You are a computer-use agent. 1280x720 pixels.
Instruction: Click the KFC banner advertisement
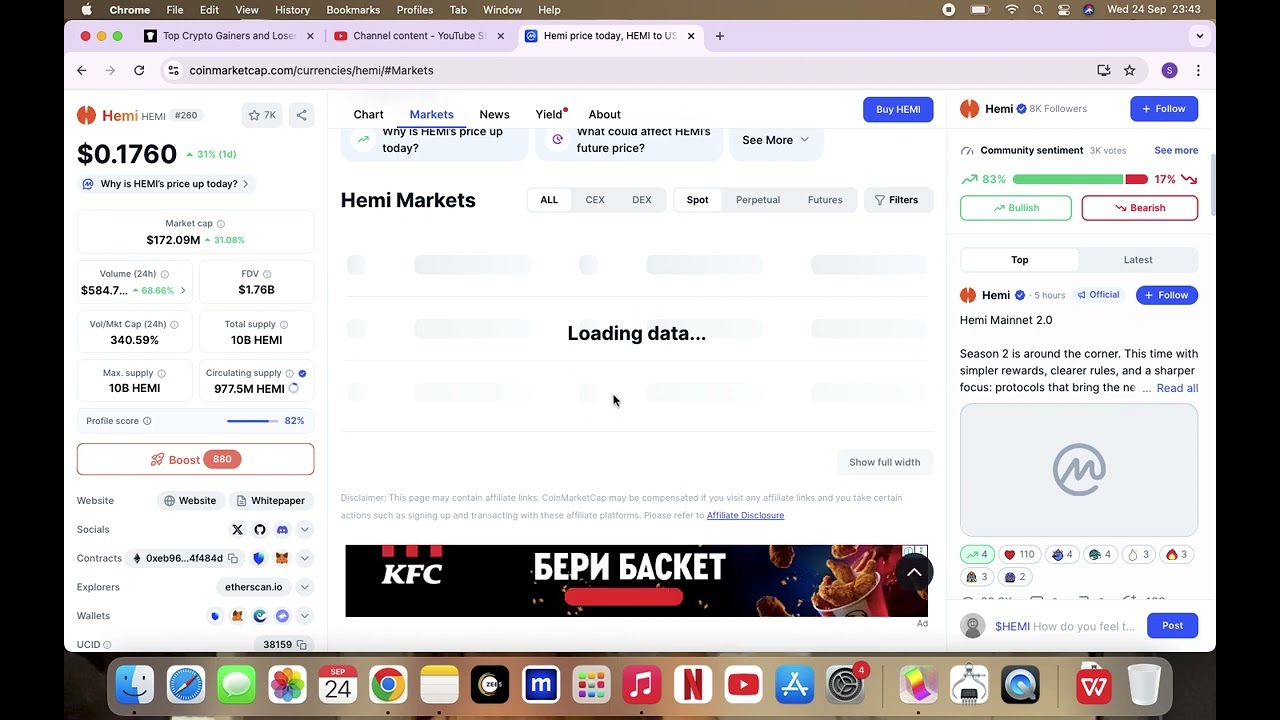pyautogui.click(x=636, y=581)
